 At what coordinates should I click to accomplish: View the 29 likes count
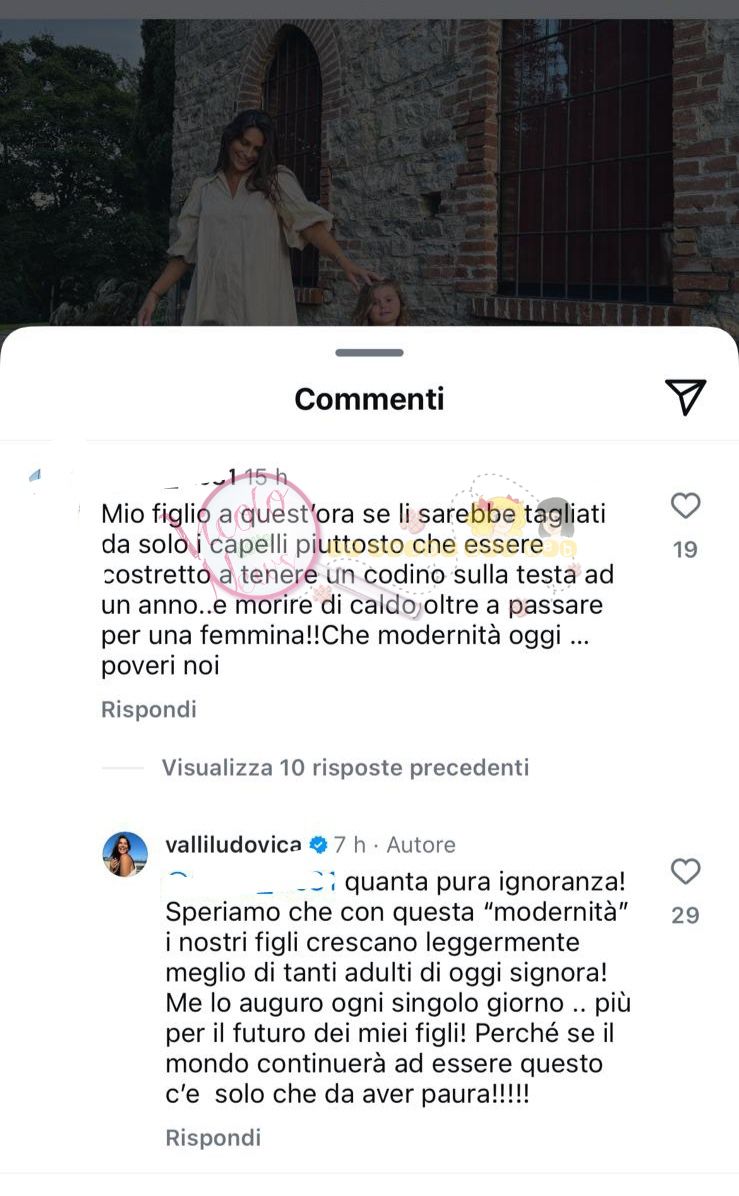(x=685, y=915)
